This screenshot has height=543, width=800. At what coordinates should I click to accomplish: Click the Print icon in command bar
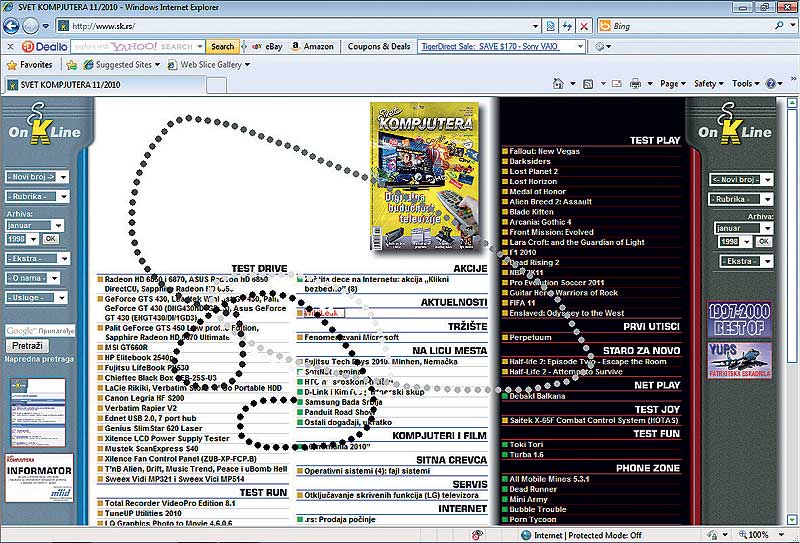[x=635, y=84]
